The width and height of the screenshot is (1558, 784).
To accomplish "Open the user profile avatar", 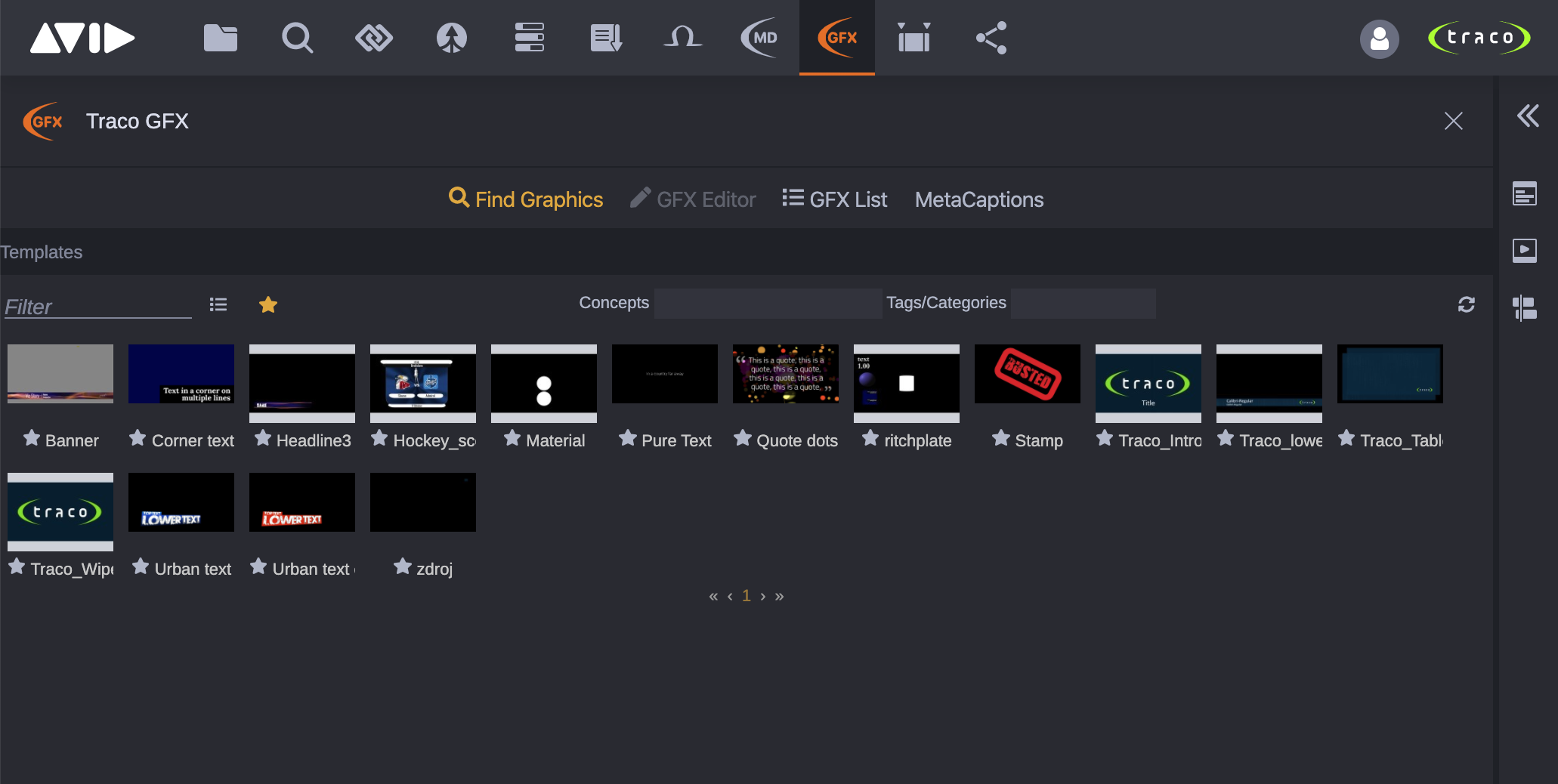I will coord(1380,39).
